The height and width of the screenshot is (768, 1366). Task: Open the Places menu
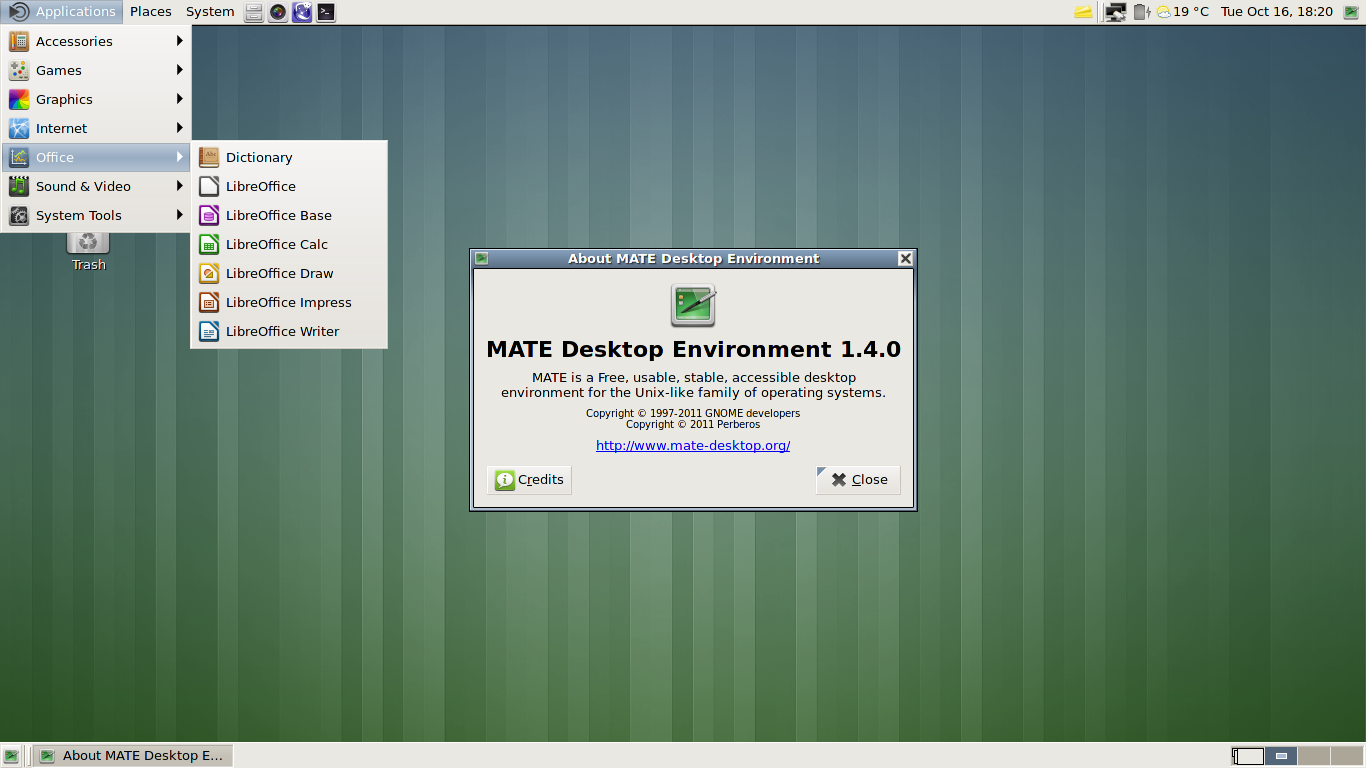150,12
